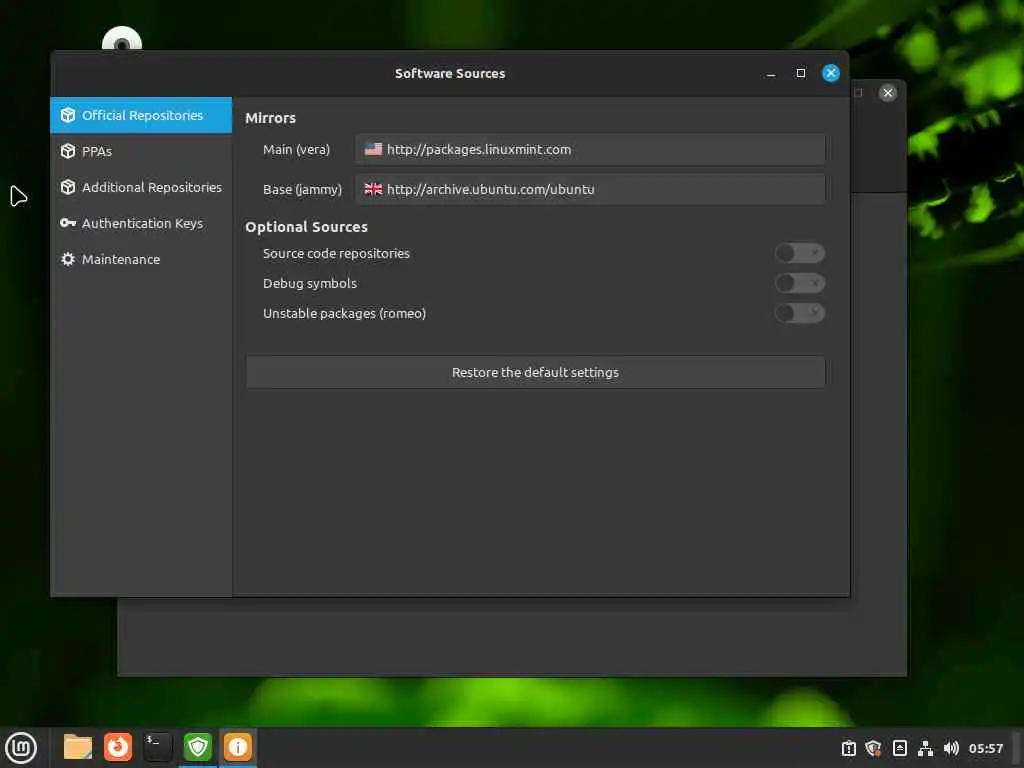Screen dimensions: 1024x768
Task: Click the disc icon on the desktop
Action: [x=121, y=39]
